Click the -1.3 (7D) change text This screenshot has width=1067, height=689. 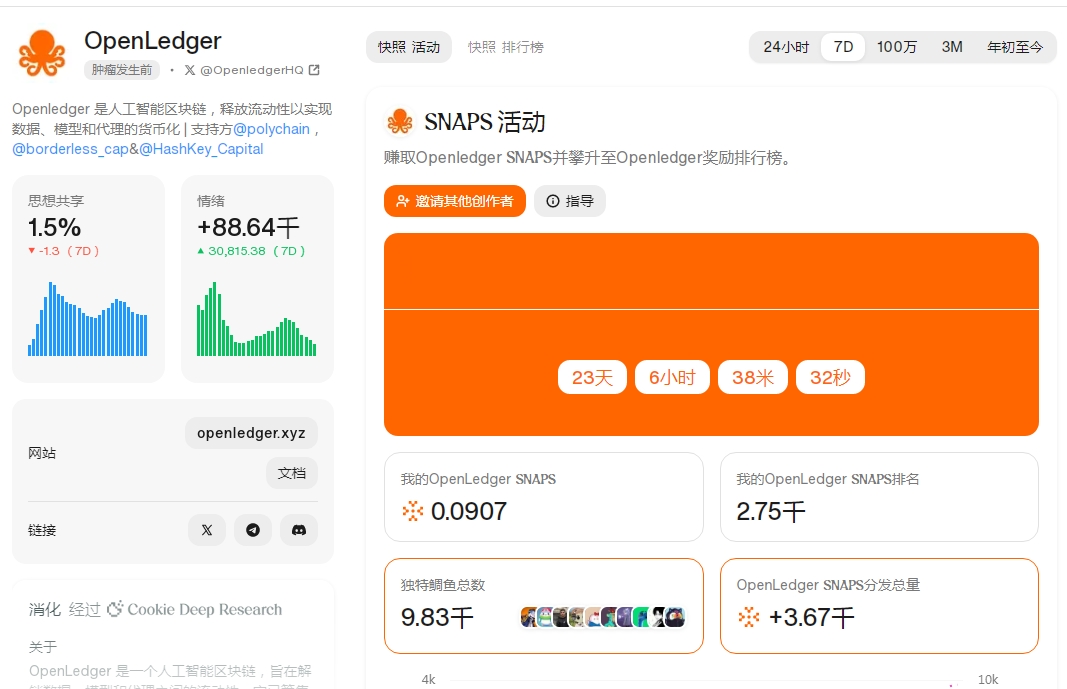[63, 251]
